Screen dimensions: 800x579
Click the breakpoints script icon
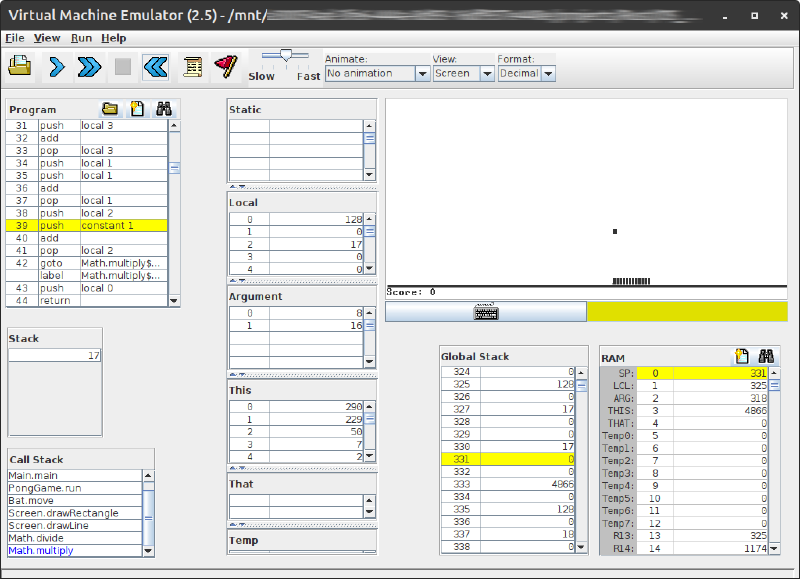coord(190,66)
